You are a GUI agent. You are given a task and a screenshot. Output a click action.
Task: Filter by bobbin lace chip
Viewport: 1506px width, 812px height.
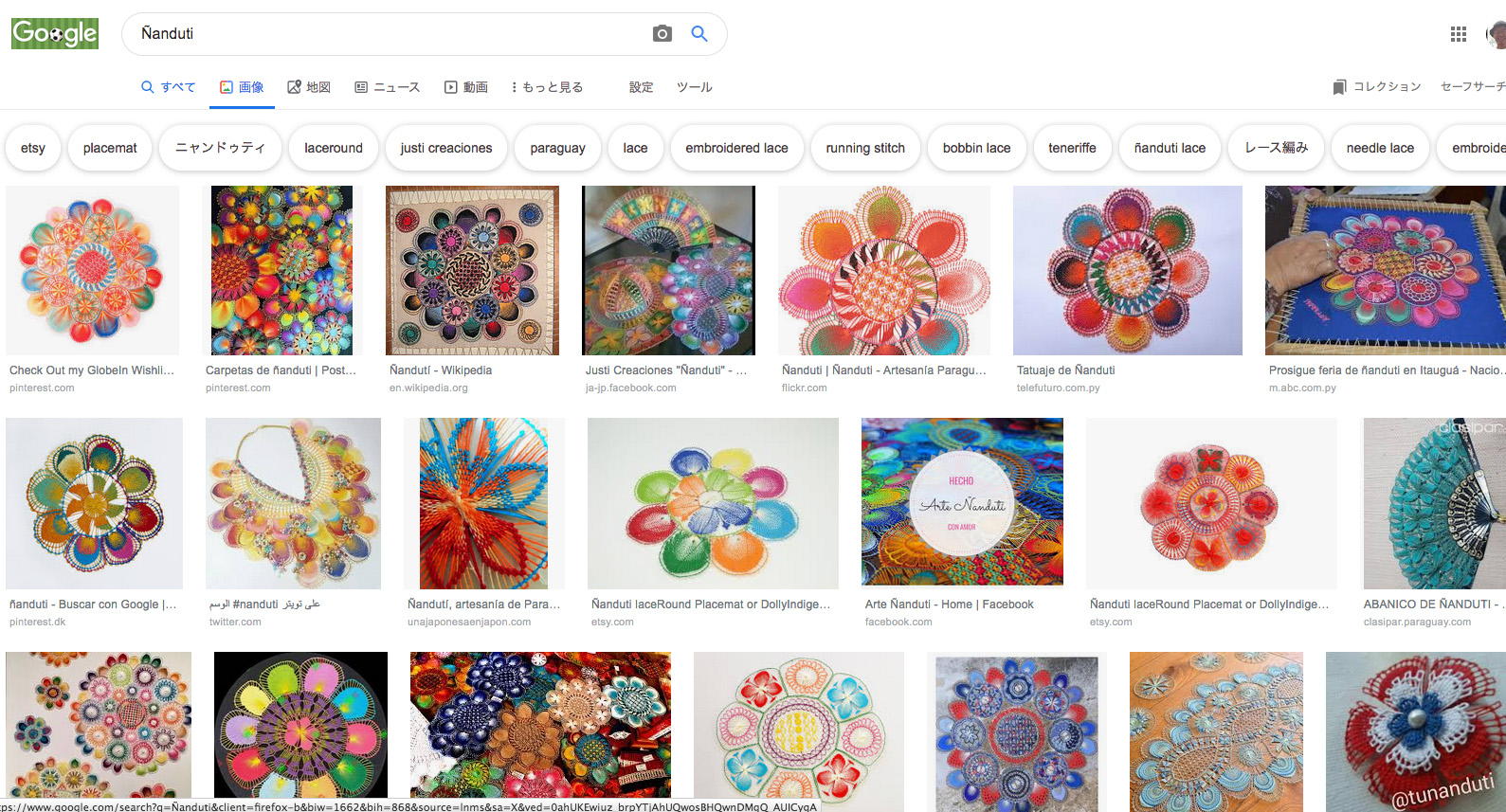(x=976, y=148)
